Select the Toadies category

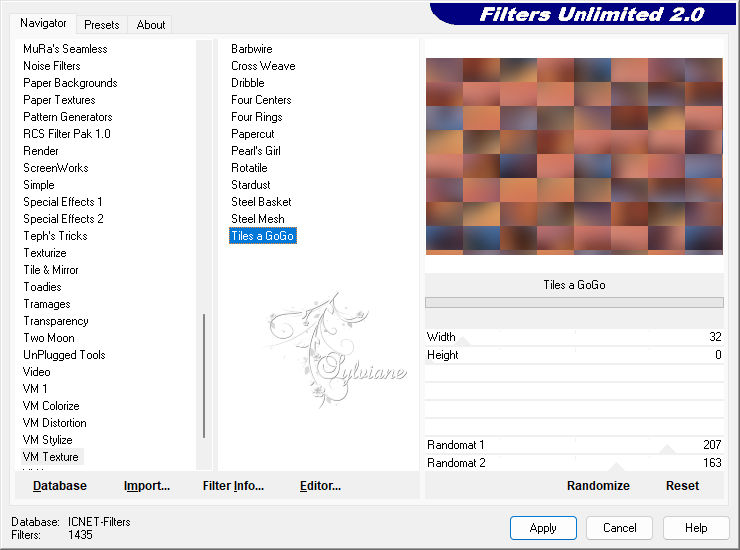pos(42,287)
